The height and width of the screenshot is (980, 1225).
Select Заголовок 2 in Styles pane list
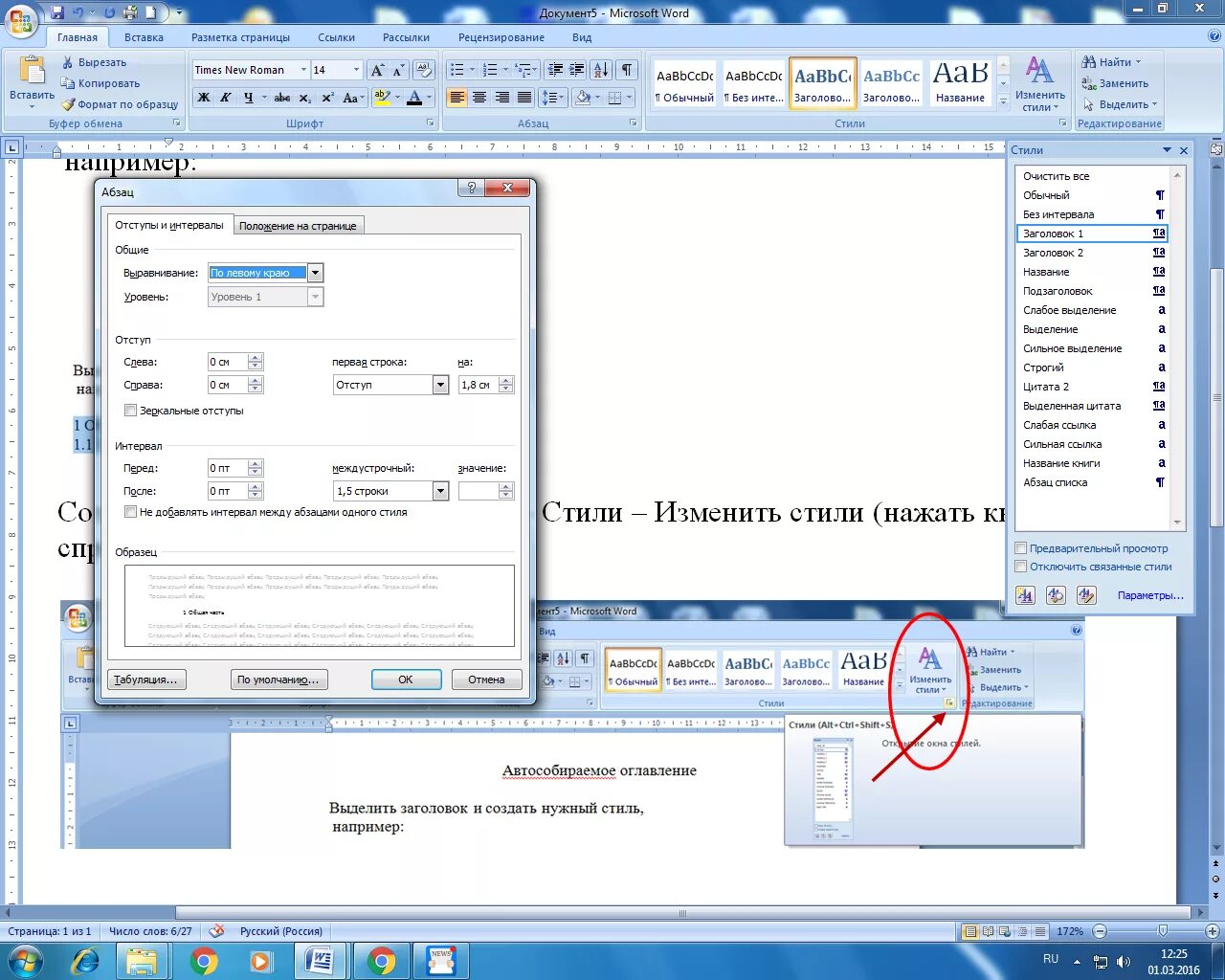click(1092, 253)
